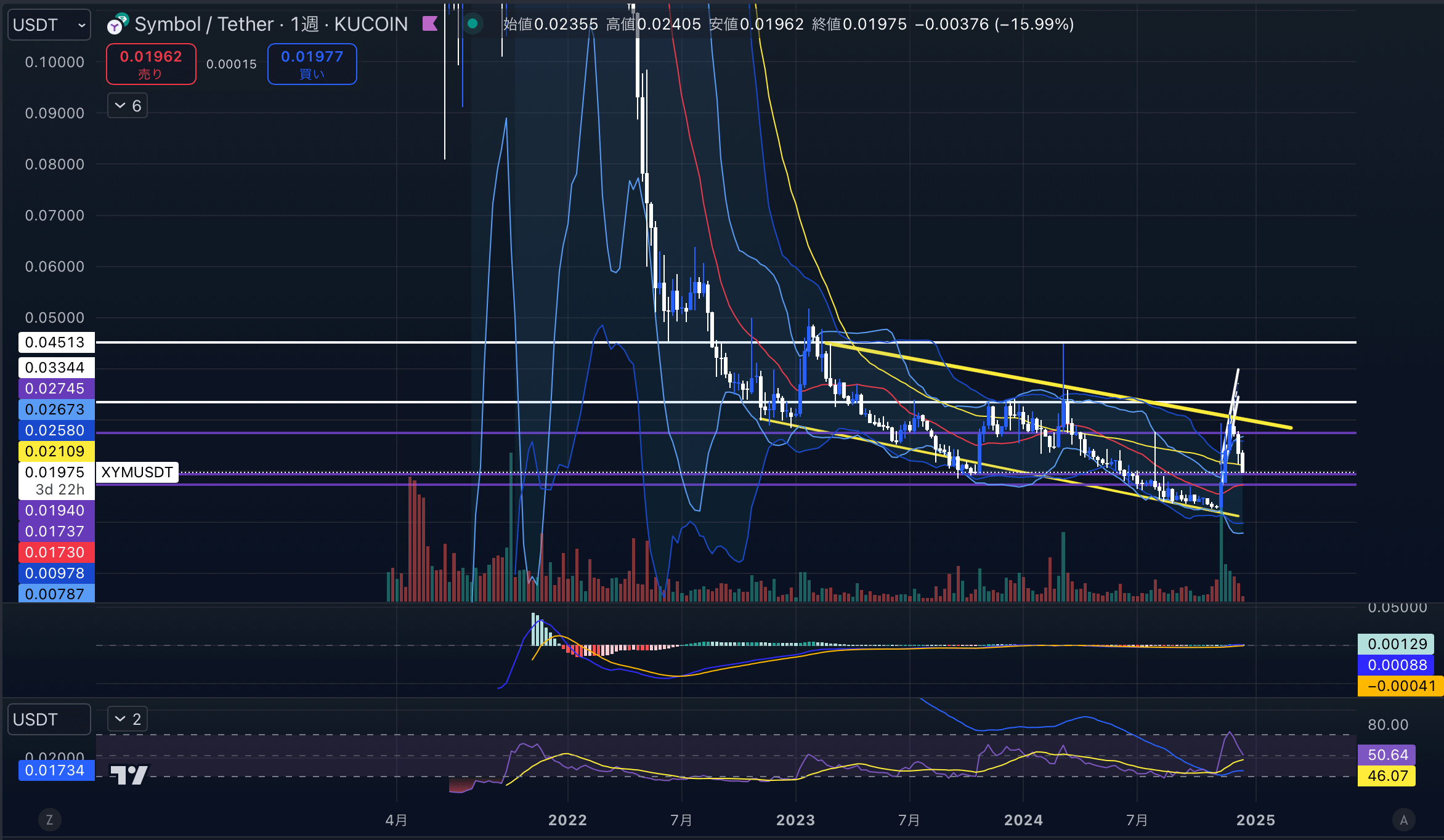
Task: Click the 2024 time axis label
Action: tap(1023, 820)
